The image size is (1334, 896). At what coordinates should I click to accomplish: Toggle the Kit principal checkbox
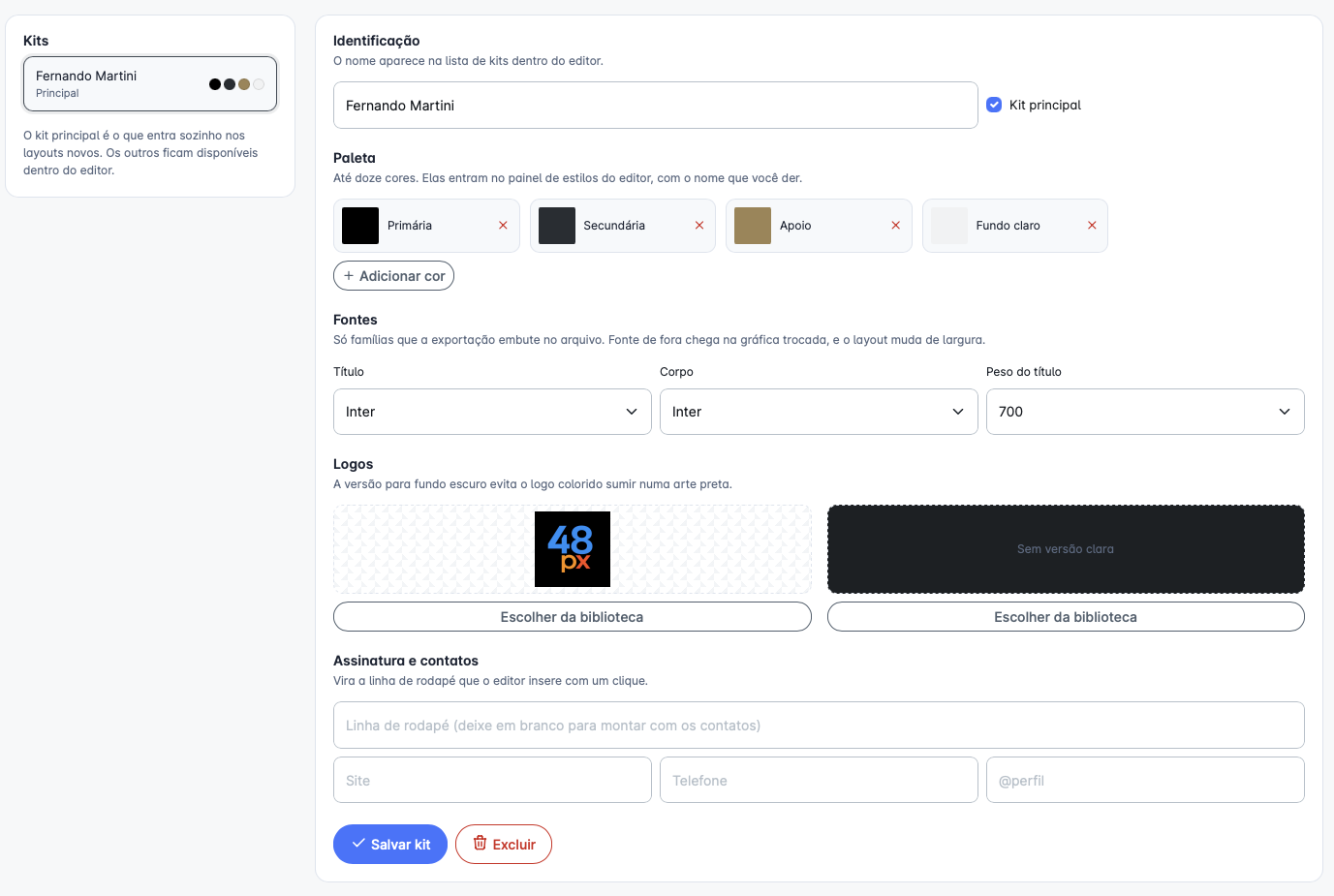tap(994, 105)
